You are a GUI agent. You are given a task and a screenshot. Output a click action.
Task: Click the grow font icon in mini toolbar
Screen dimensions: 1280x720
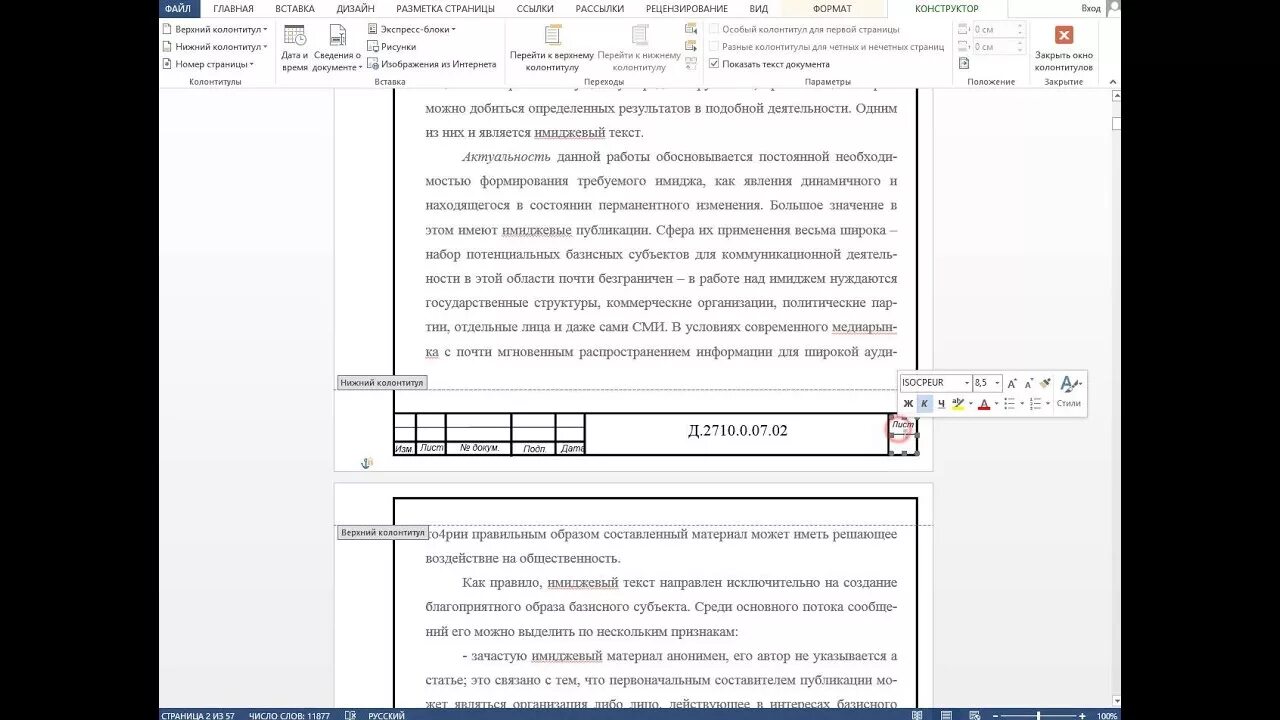[x=1012, y=383]
